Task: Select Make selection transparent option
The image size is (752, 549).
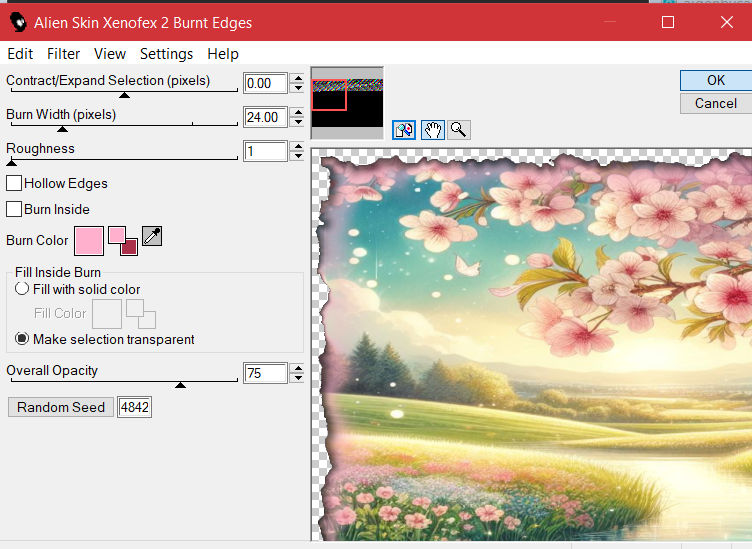Action: pos(22,339)
